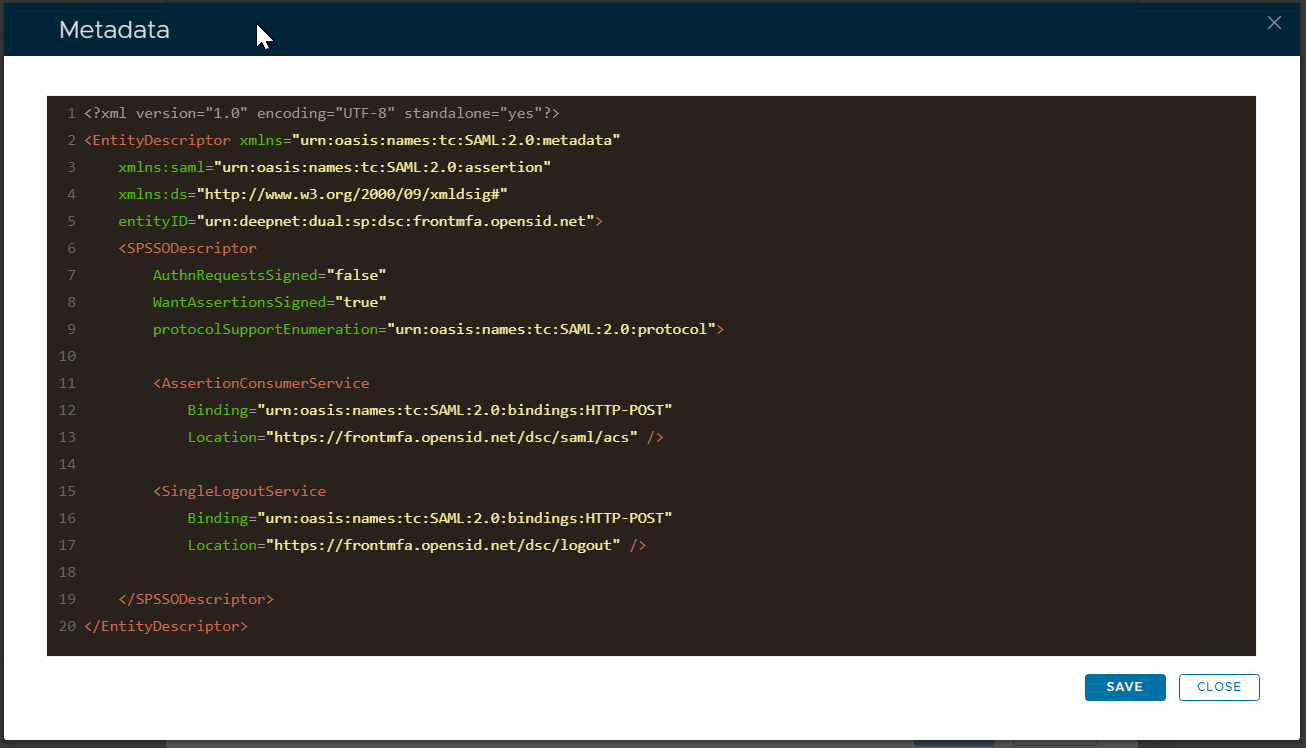This screenshot has width=1306, height=748.
Task: Click the opening EntityDescriptor tag
Action: (x=158, y=140)
